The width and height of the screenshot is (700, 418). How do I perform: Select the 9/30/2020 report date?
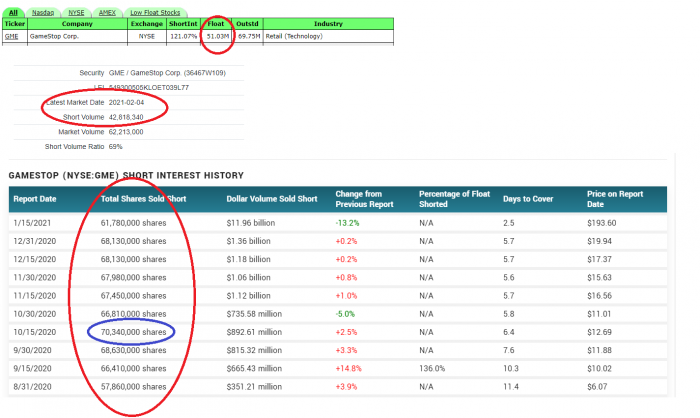[32, 351]
